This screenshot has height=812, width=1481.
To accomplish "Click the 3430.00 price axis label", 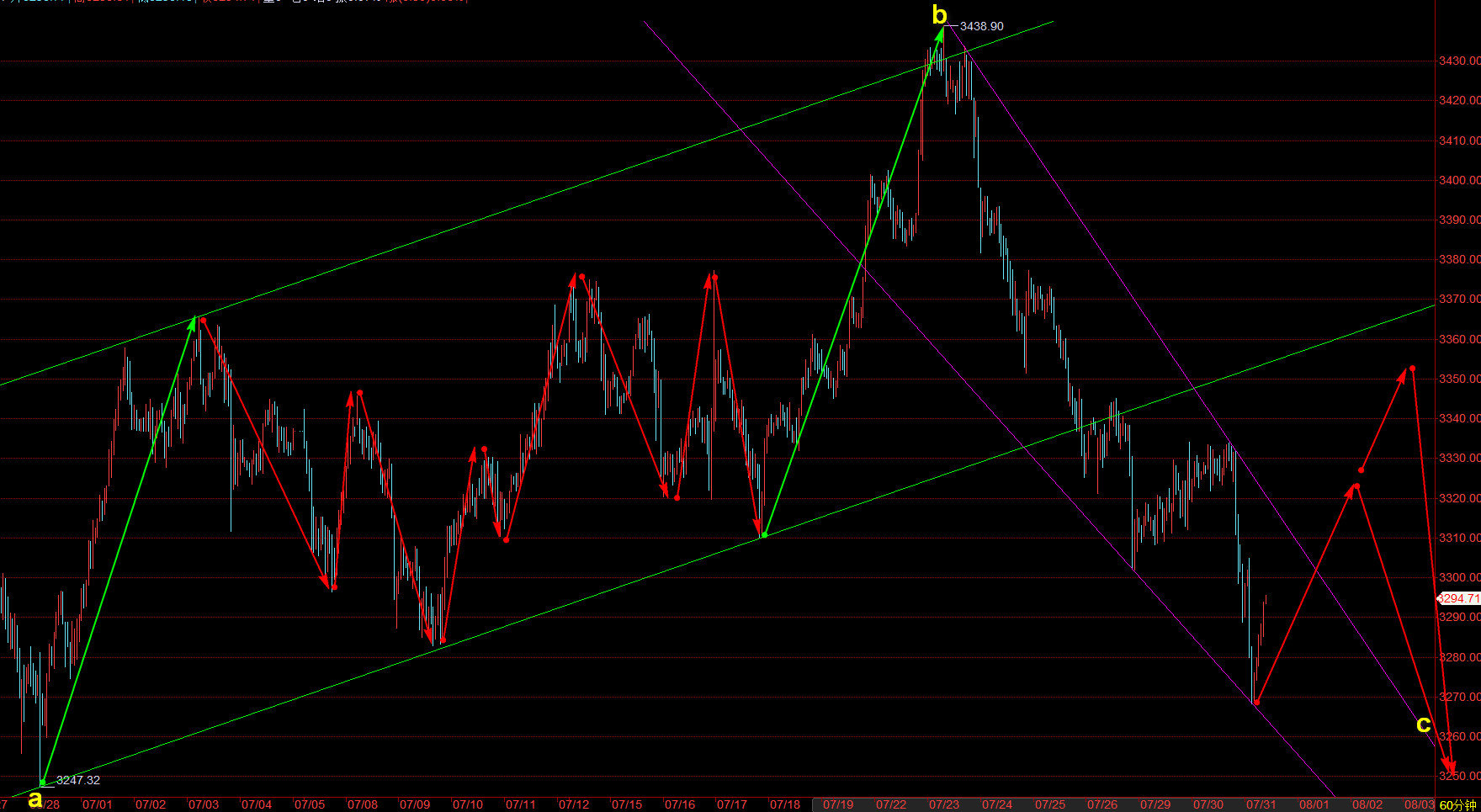I will tap(1459, 61).
